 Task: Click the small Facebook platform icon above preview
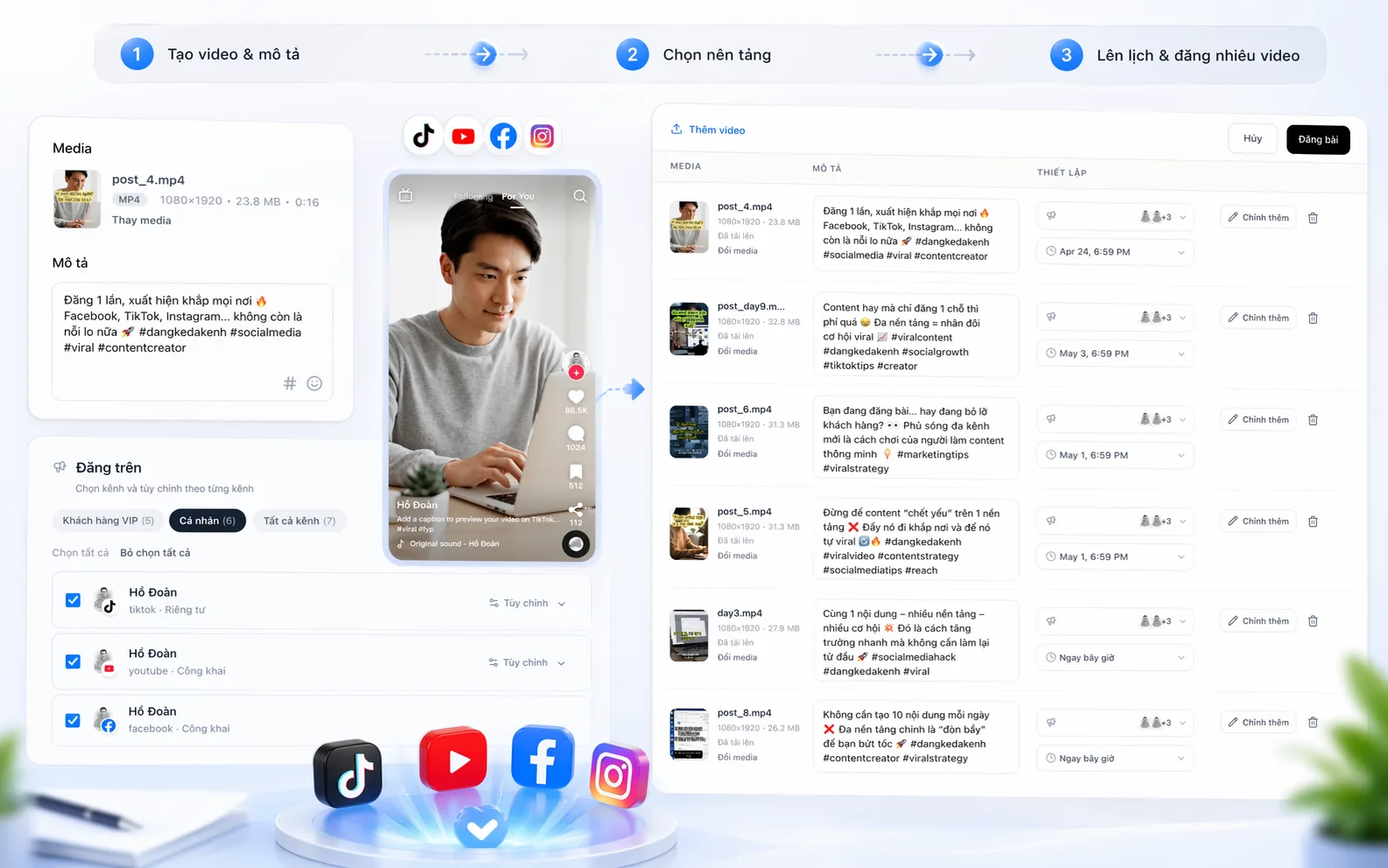pos(503,136)
